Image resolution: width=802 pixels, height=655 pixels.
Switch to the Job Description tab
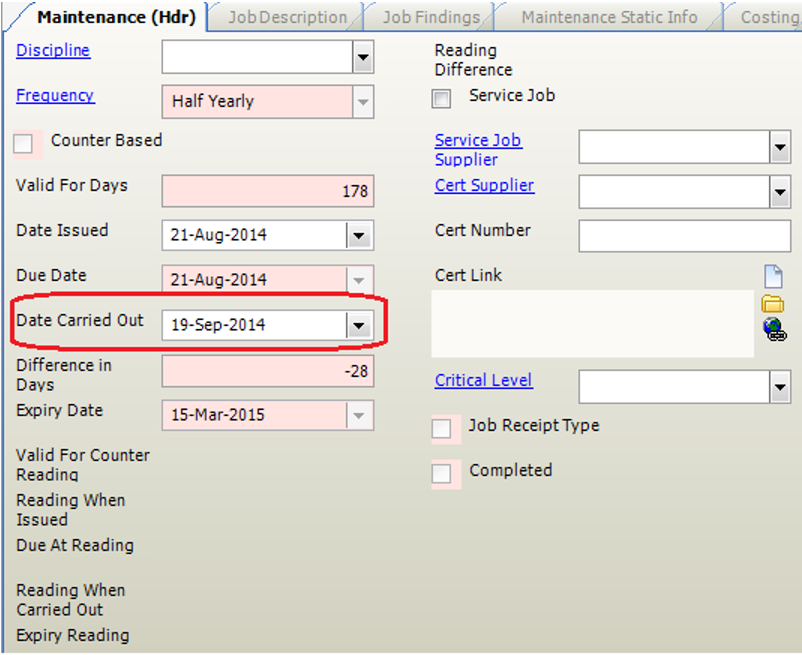tap(287, 17)
